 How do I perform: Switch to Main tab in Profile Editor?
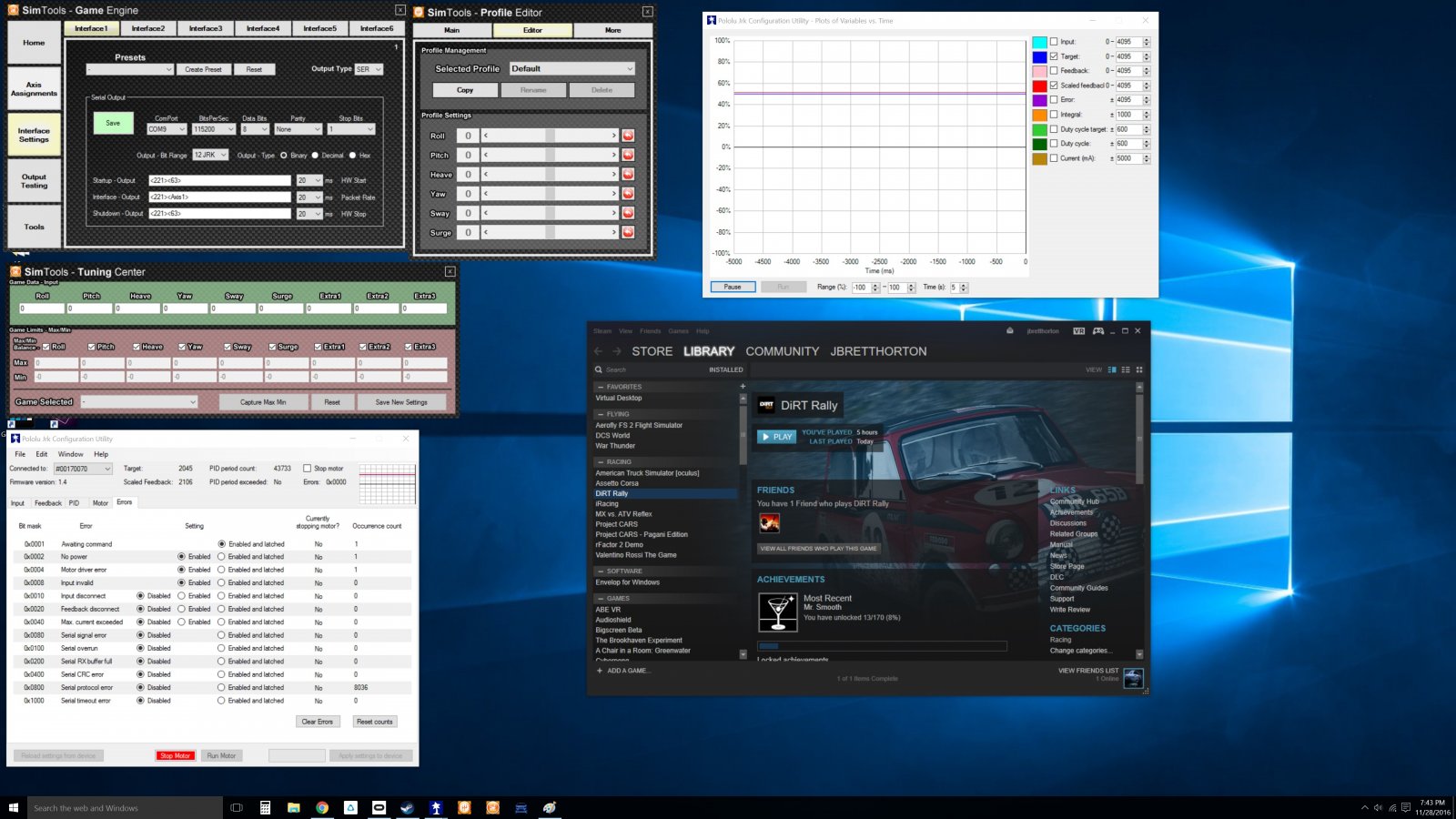click(452, 30)
